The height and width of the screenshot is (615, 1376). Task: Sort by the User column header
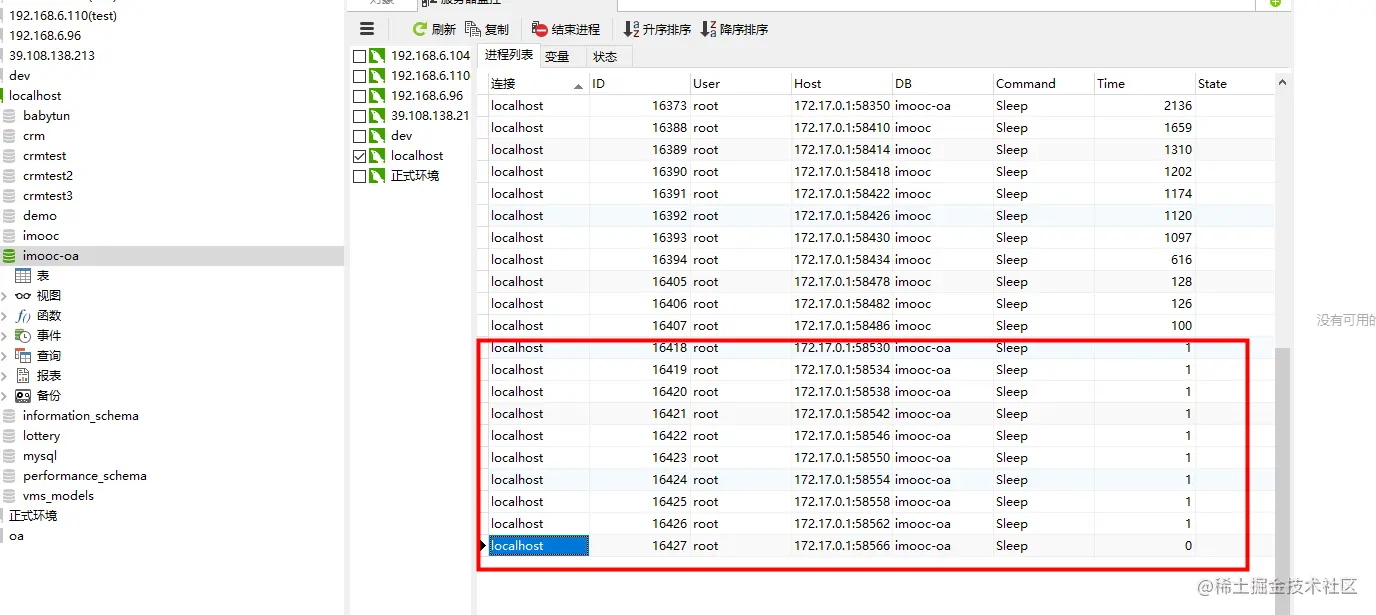point(741,84)
